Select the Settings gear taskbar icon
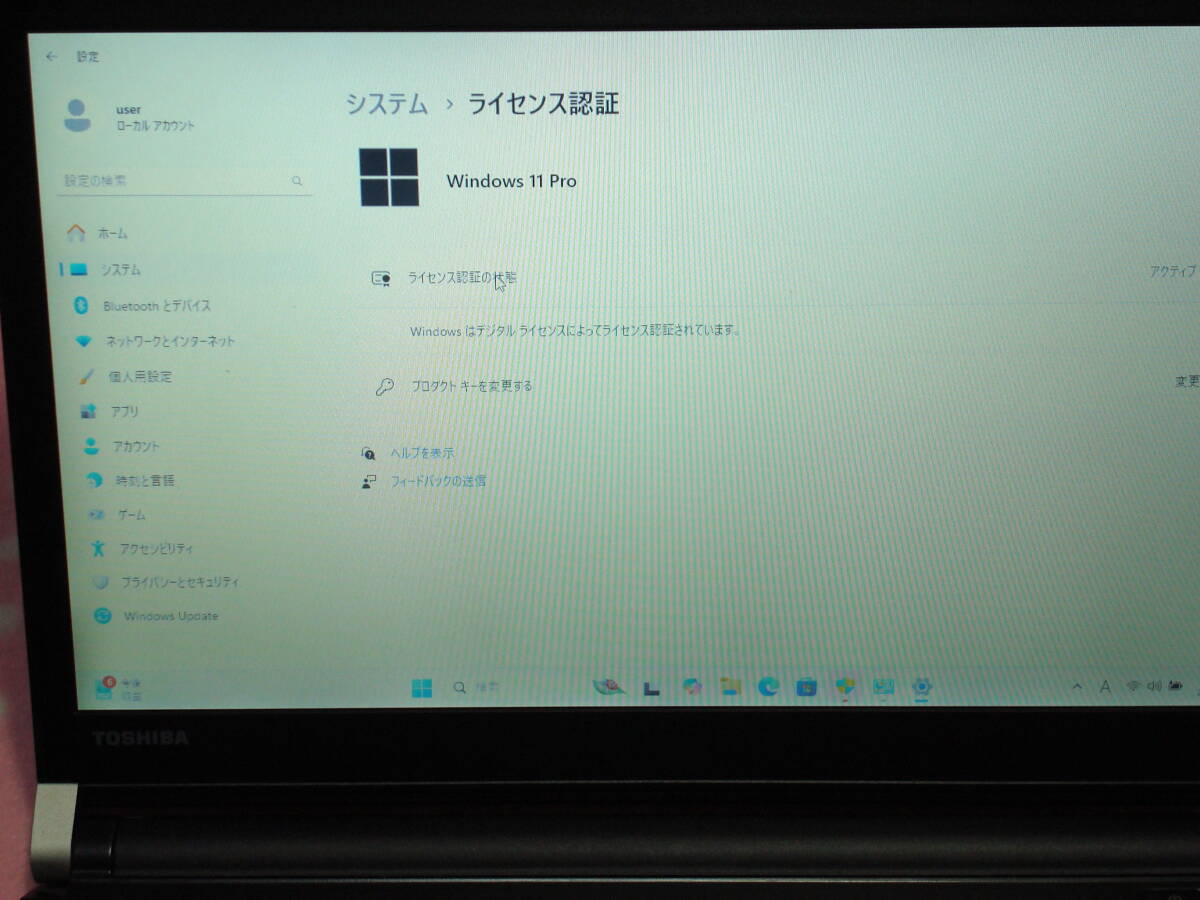 (x=922, y=686)
